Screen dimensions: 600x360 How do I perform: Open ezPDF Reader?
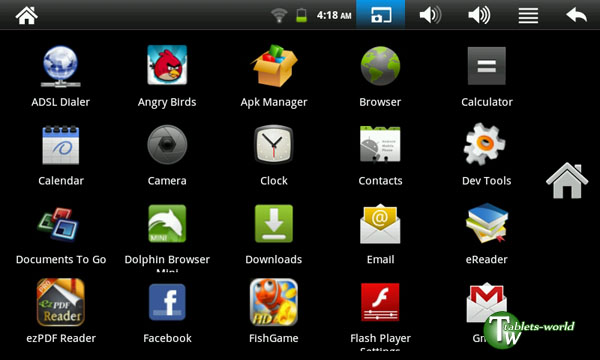click(60, 302)
